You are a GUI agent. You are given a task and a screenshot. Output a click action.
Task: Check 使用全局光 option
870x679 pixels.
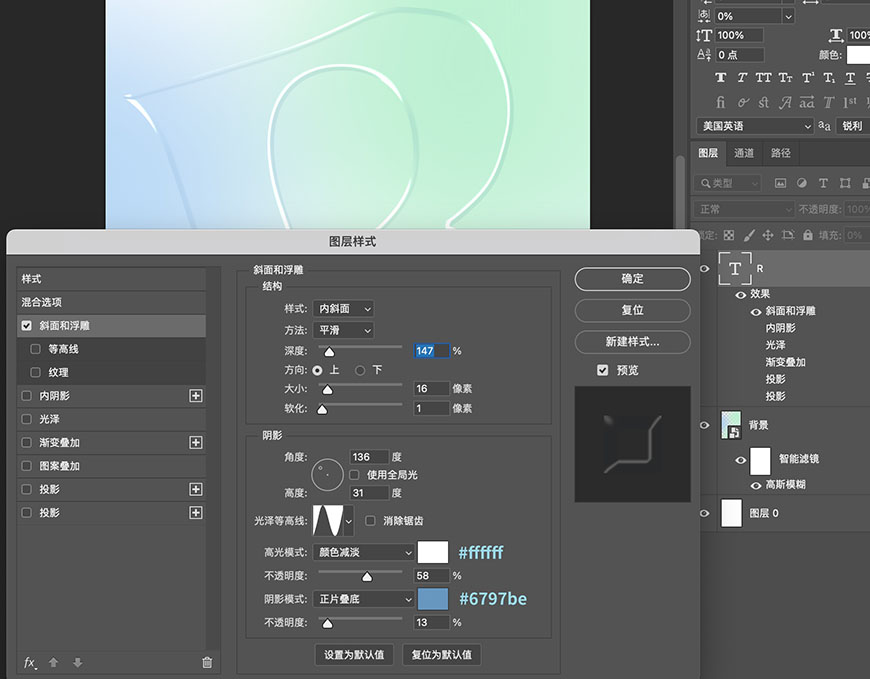(354, 475)
